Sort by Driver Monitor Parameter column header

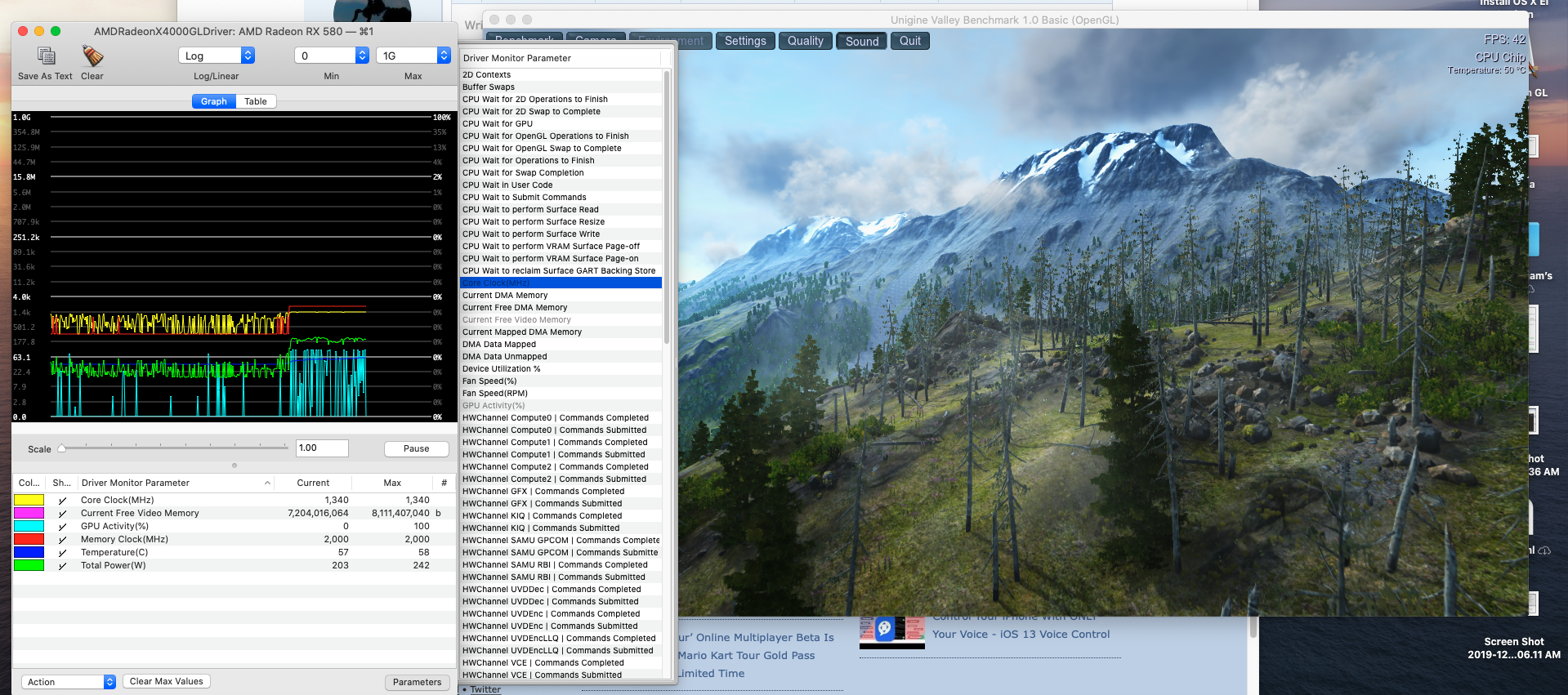pos(175,483)
